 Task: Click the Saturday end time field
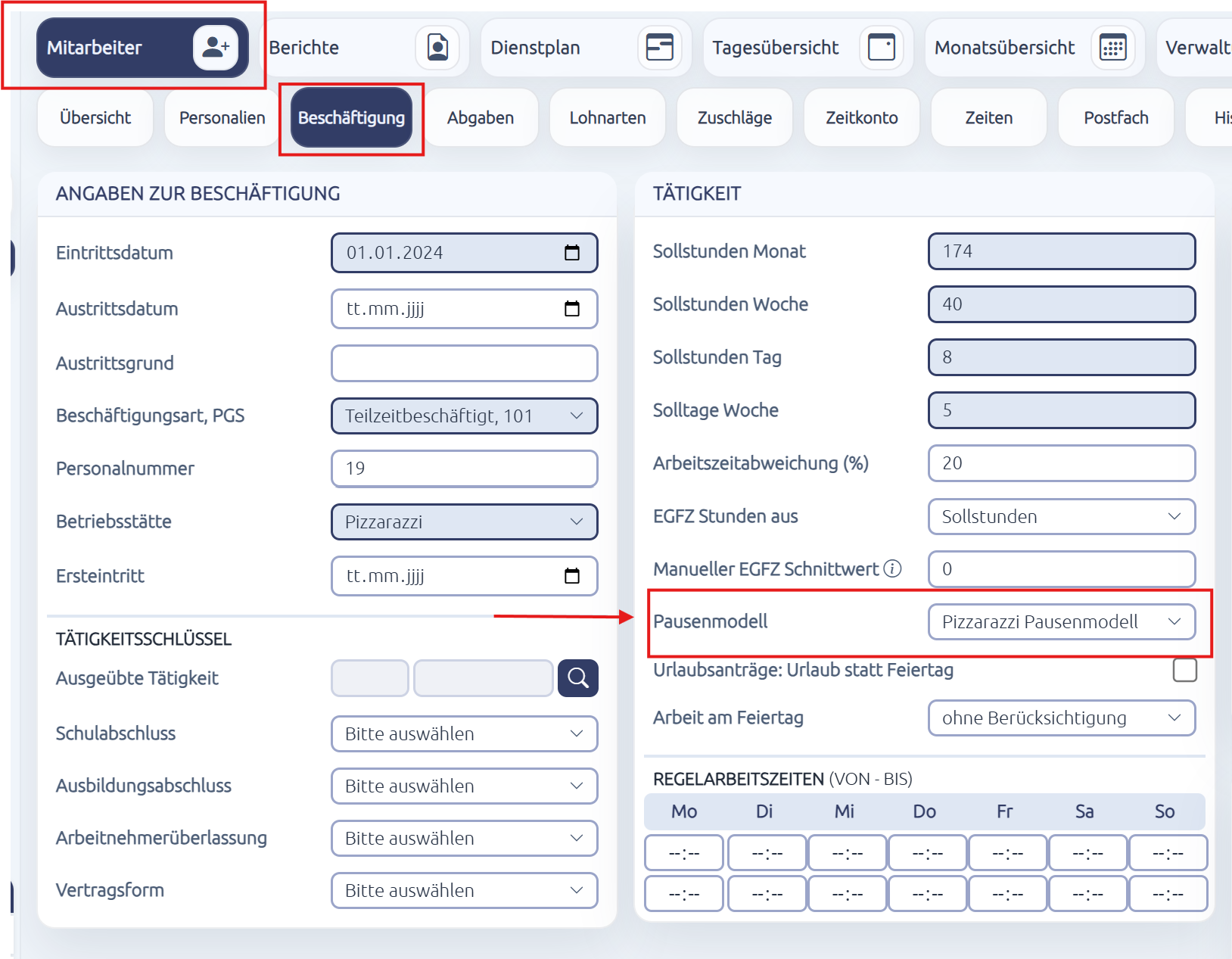tap(1088, 894)
